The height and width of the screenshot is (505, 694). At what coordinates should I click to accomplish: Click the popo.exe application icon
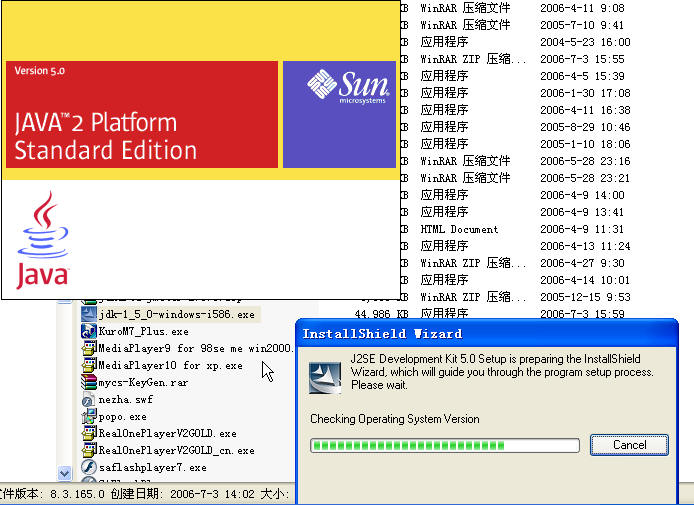[89, 416]
